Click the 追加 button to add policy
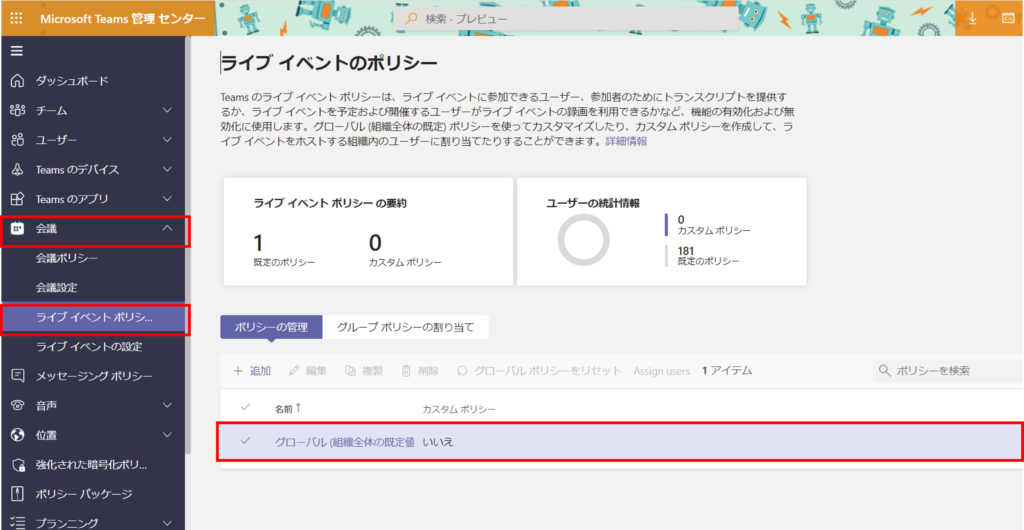 click(252, 371)
